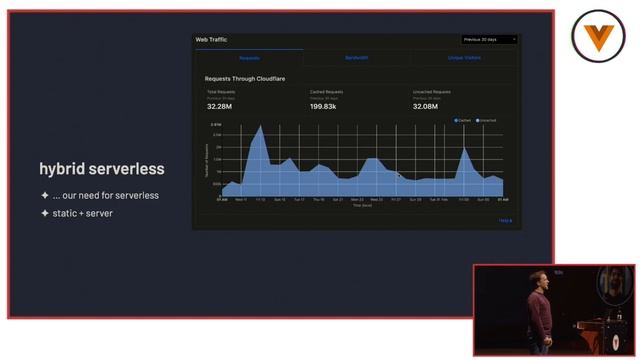Click the Uncached Requests label
Image resolution: width=640 pixels, height=360 pixels.
coord(431,92)
